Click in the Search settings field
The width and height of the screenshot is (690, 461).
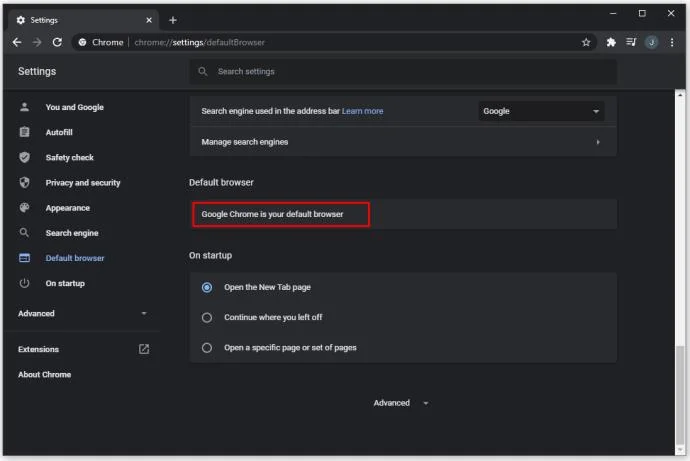[x=403, y=71]
